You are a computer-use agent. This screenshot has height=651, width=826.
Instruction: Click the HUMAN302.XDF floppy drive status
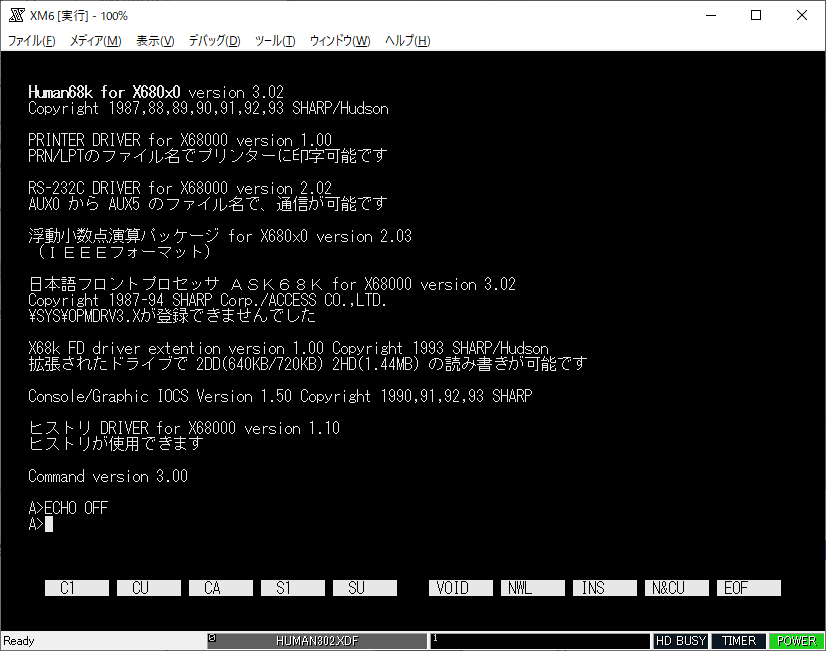(x=317, y=641)
